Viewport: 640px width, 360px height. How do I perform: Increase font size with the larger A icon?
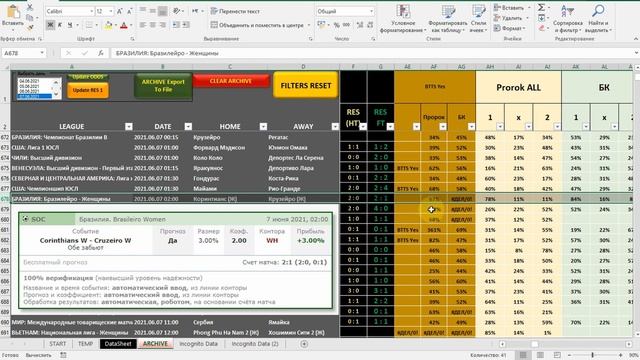click(x=119, y=11)
